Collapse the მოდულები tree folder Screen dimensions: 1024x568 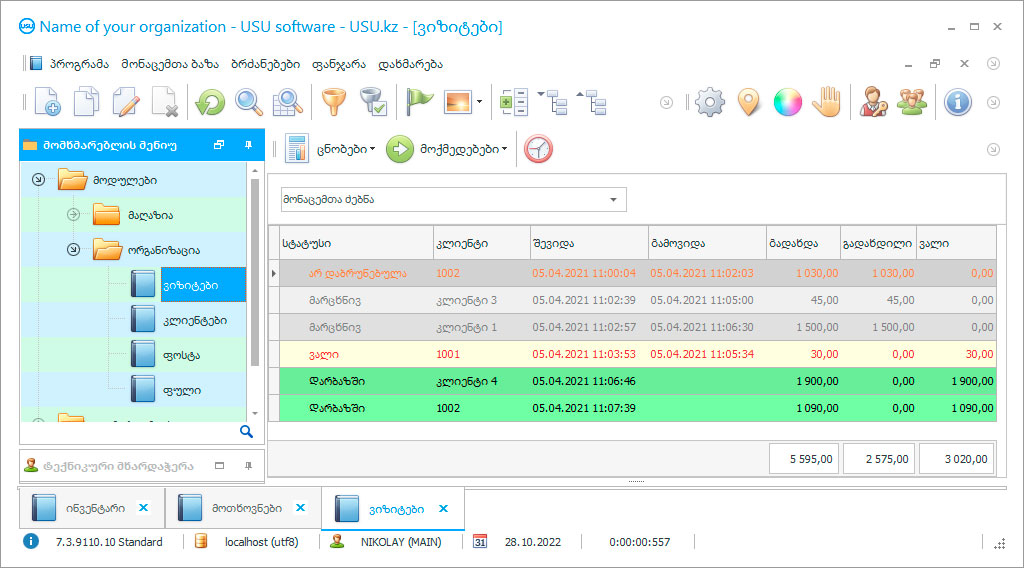coord(39,180)
